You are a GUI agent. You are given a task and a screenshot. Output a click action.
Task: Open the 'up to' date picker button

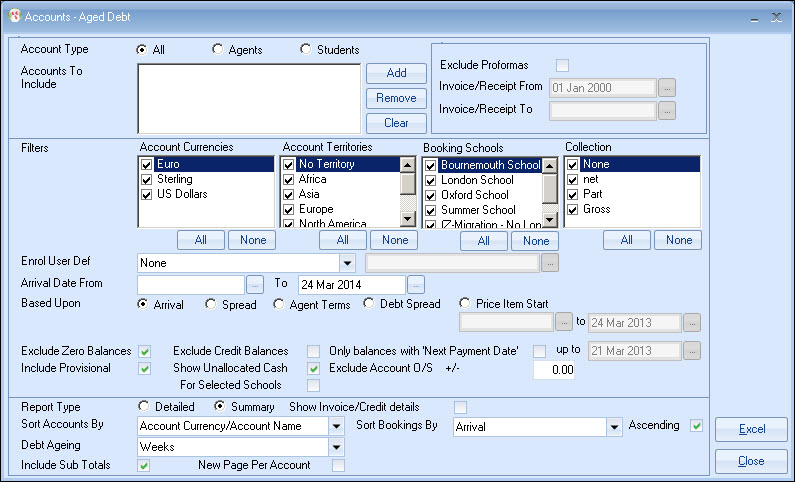(692, 351)
